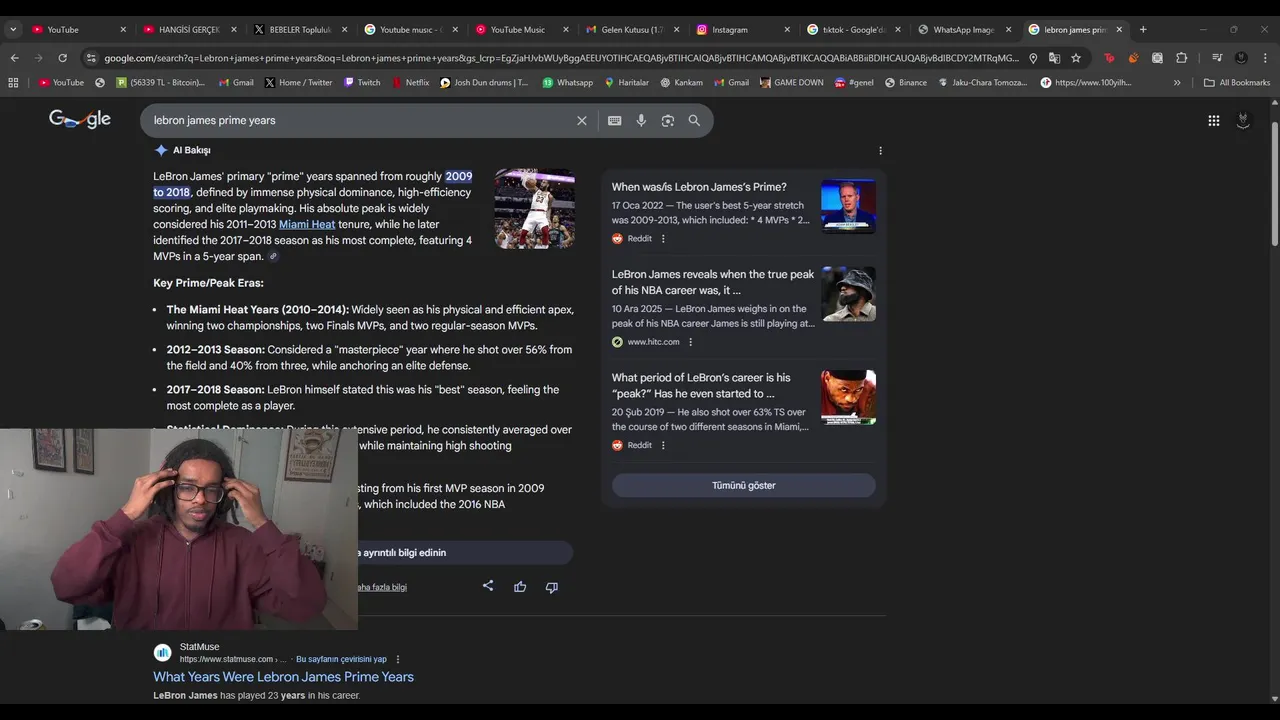Open Chrome's three-dot menu
The height and width of the screenshot is (720, 1280).
[1265, 58]
